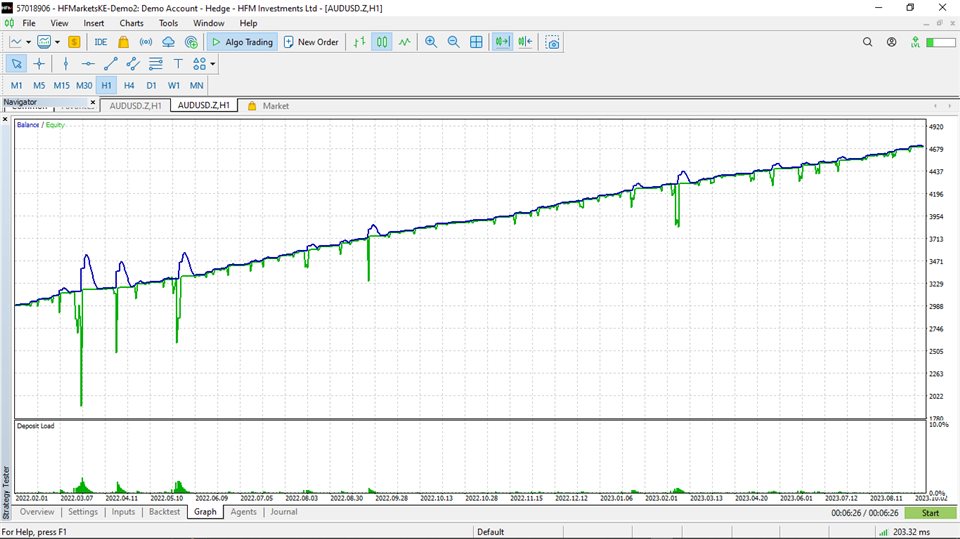
Task: Open the Market shopping bag toolbar icon
Action: coord(123,42)
